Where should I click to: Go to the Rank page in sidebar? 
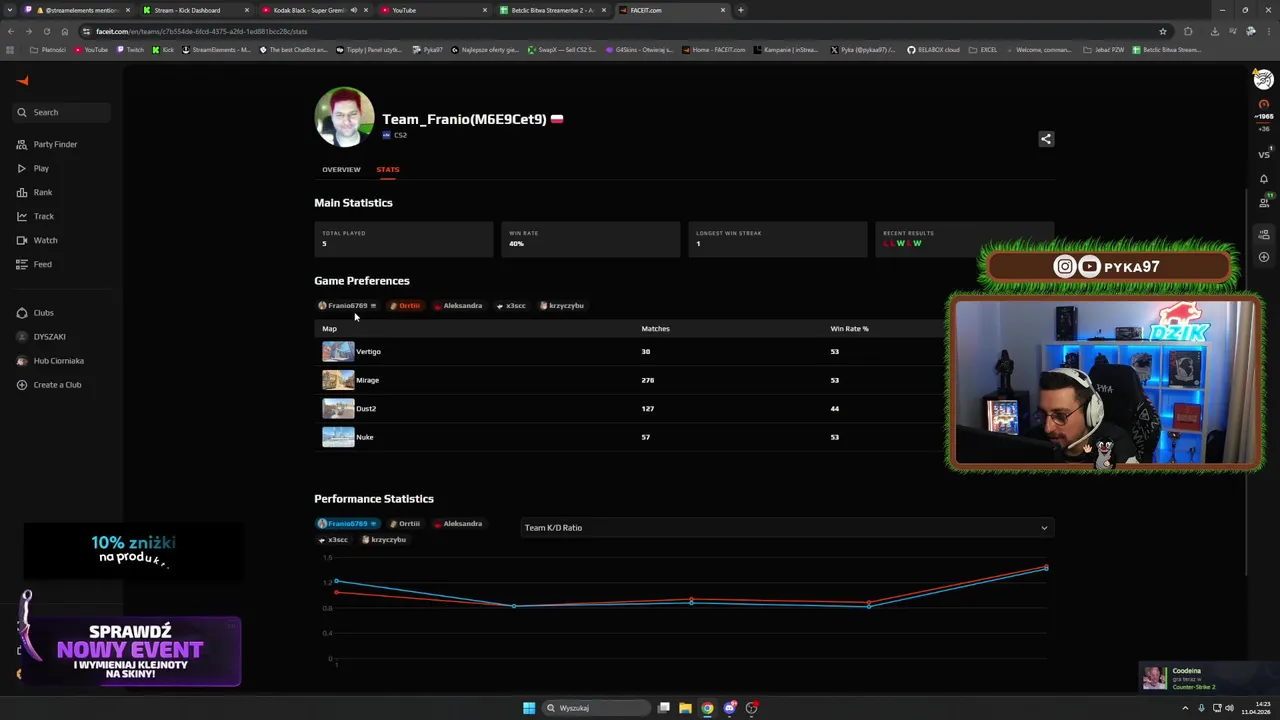click(x=35, y=192)
